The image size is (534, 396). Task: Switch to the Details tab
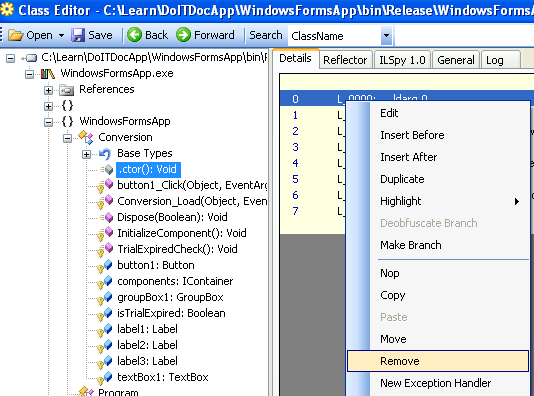pos(296,59)
